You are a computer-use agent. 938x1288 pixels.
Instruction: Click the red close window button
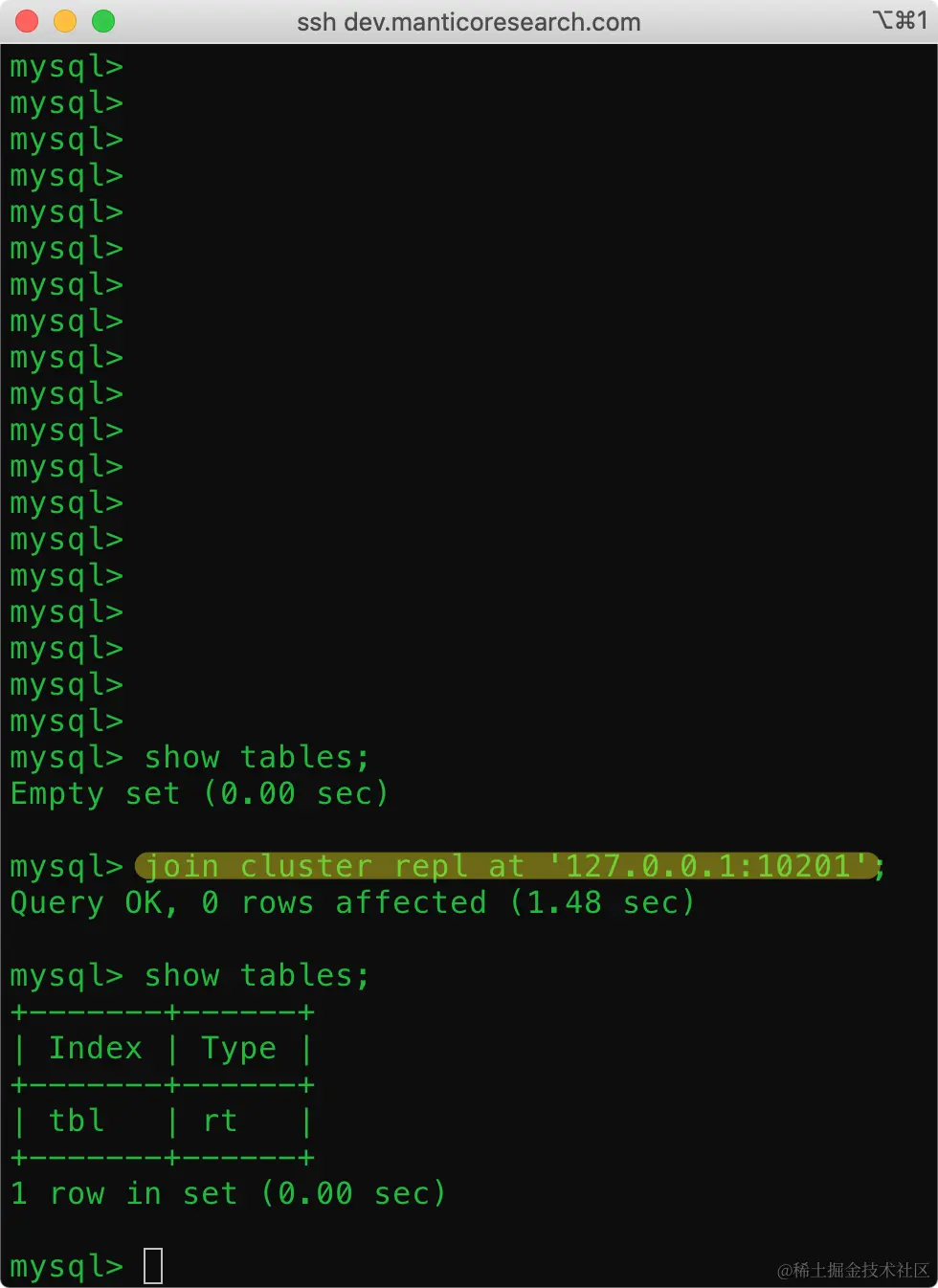point(27,21)
